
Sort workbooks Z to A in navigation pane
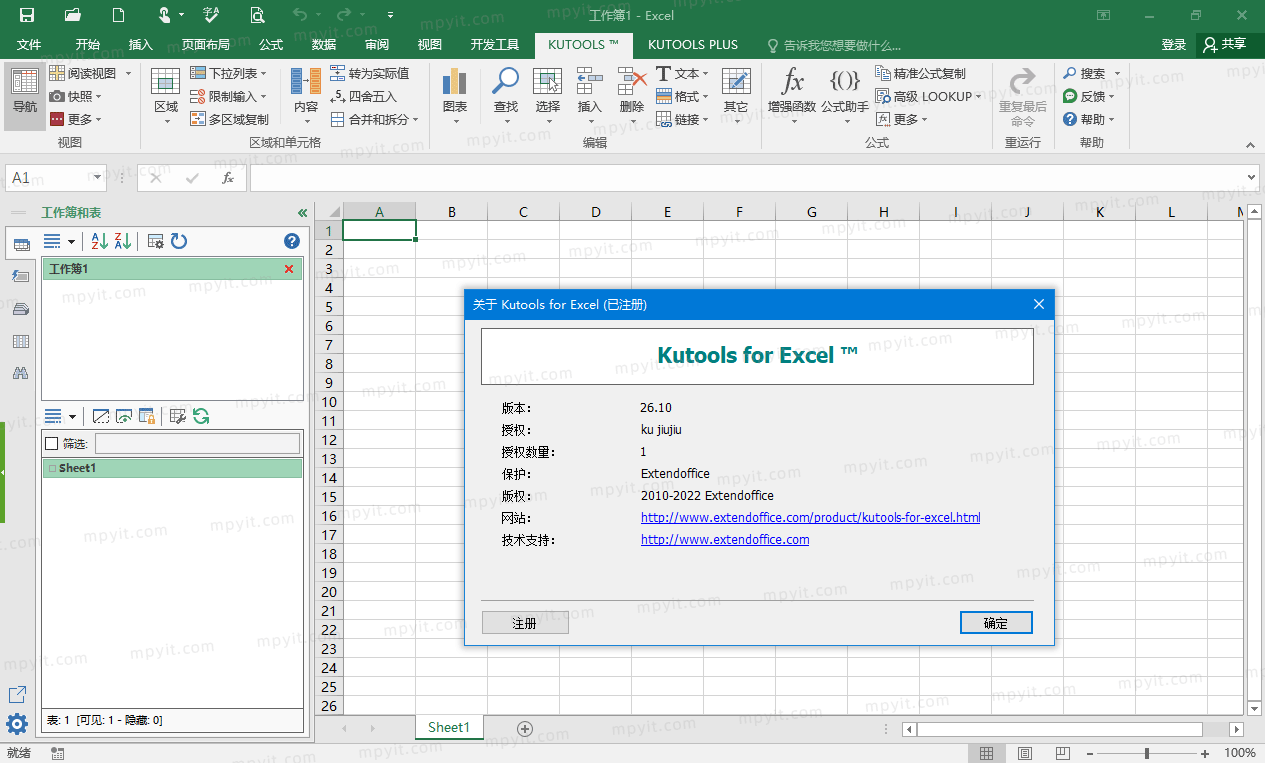[x=123, y=241]
